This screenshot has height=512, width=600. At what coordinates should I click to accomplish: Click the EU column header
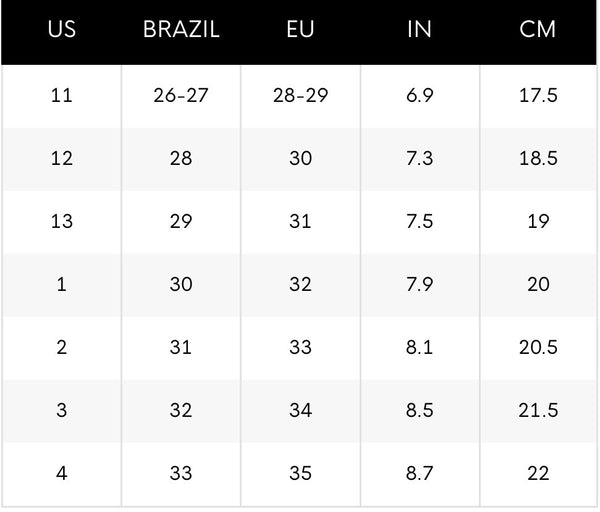300,29
